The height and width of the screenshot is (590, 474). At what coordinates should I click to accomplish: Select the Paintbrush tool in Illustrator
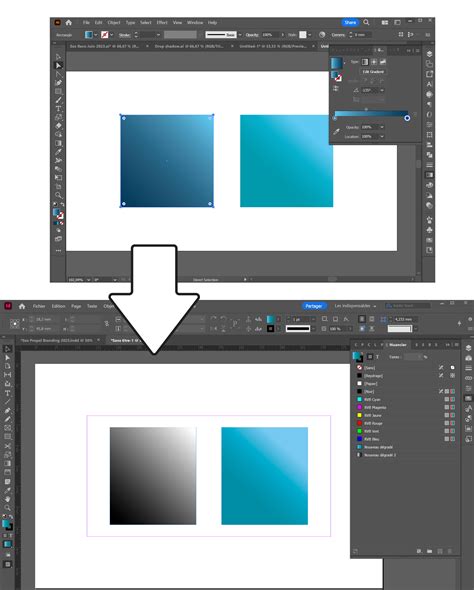58,100
